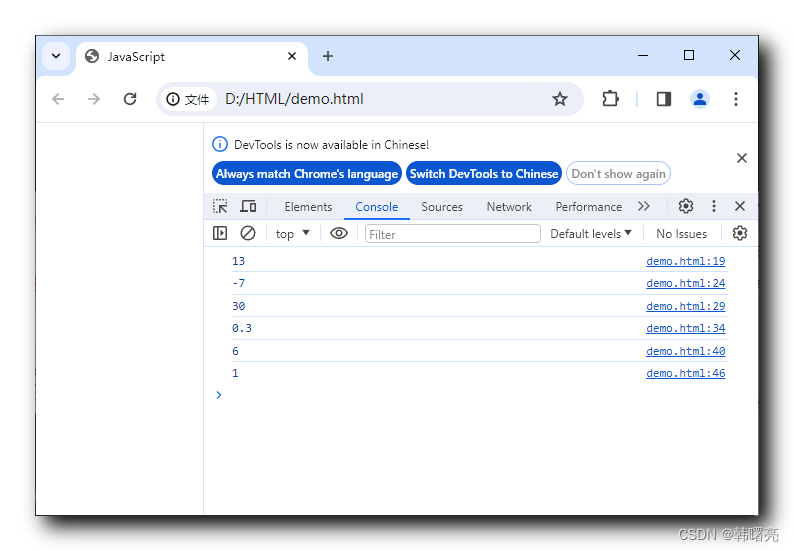Select the Console tab
This screenshot has width=794, height=551.
tap(377, 207)
